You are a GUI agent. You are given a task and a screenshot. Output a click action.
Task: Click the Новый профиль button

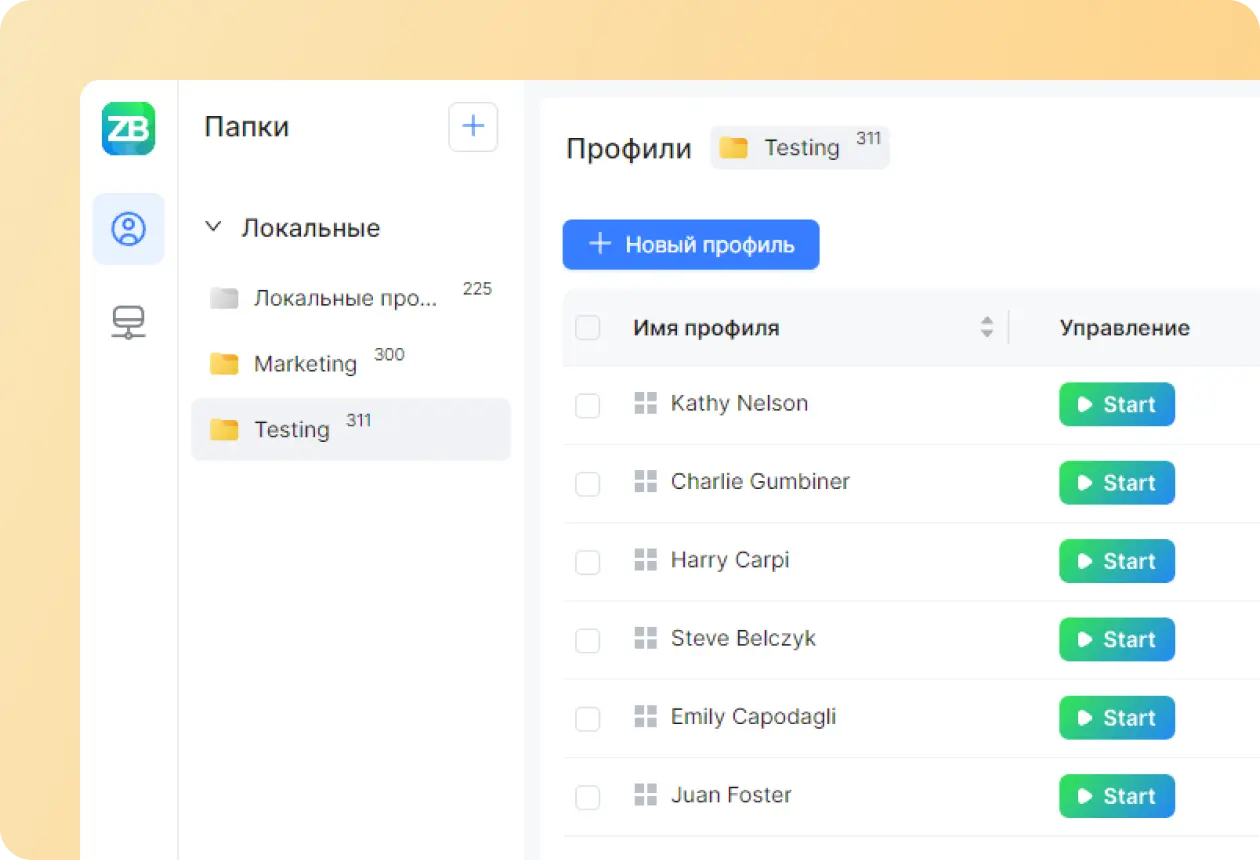[691, 245]
